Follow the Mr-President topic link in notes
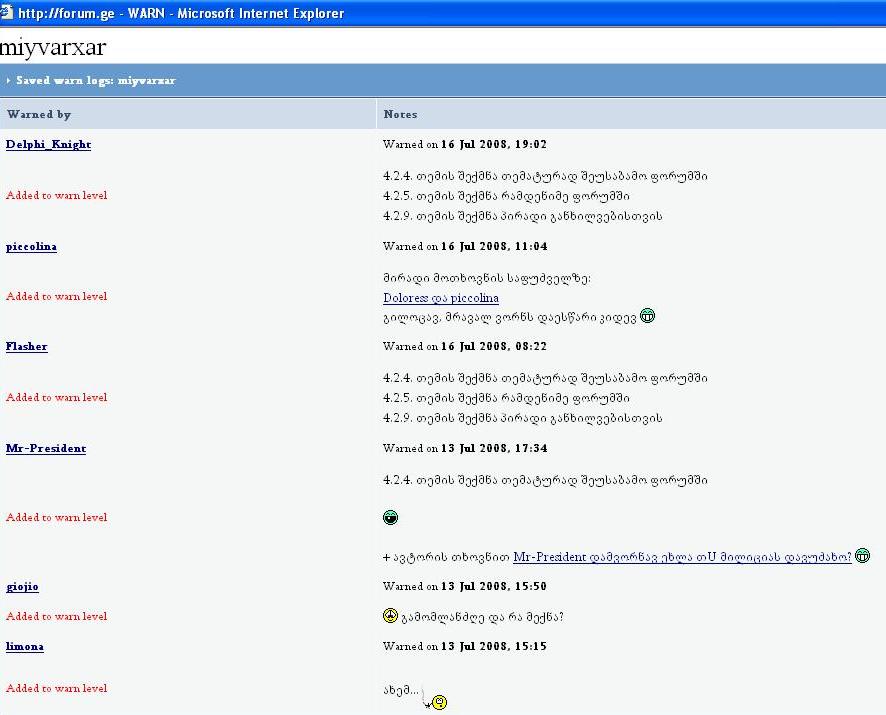886x715 pixels. pos(682,557)
